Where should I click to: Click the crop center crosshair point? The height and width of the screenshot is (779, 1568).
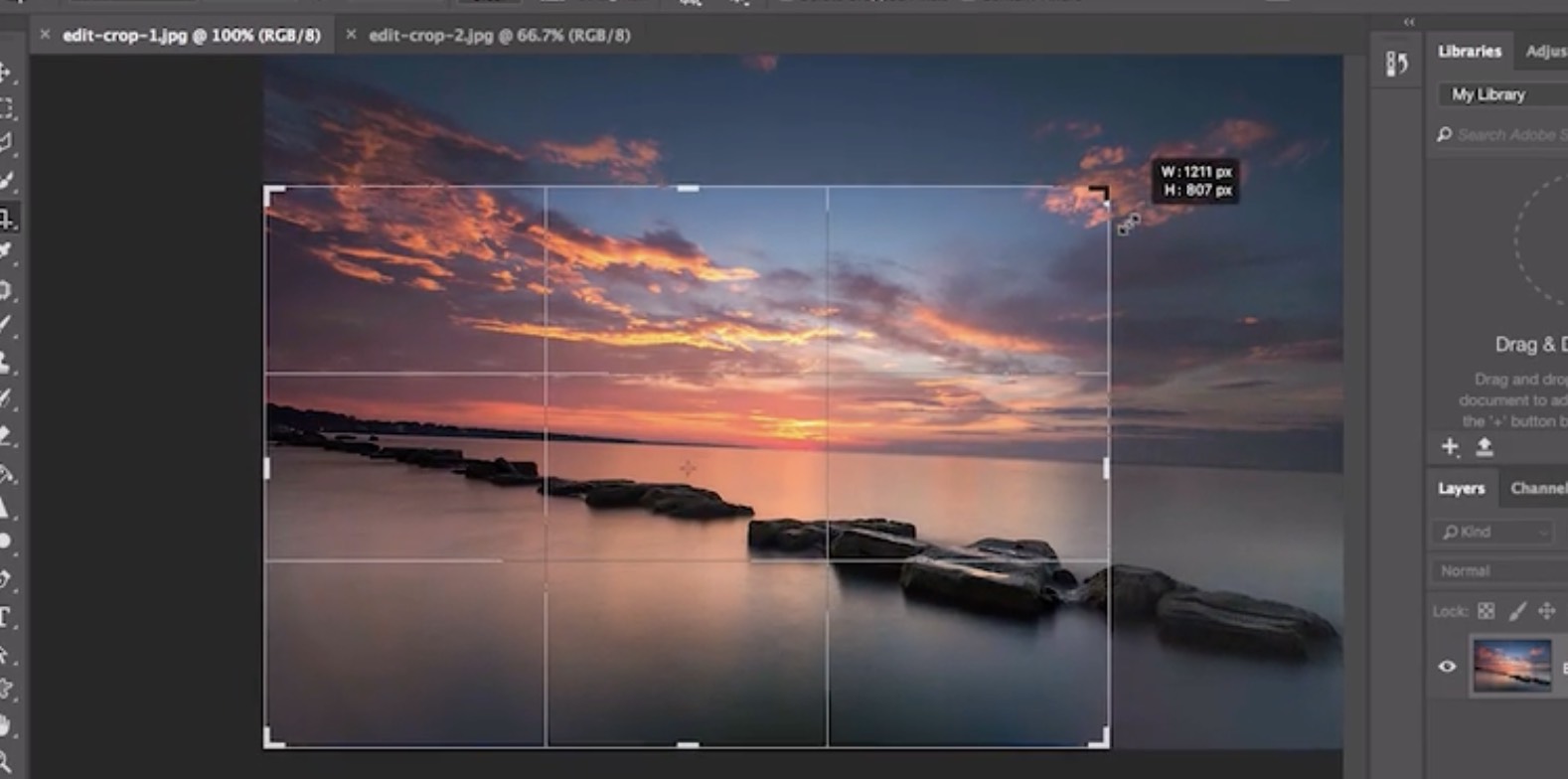pos(688,467)
